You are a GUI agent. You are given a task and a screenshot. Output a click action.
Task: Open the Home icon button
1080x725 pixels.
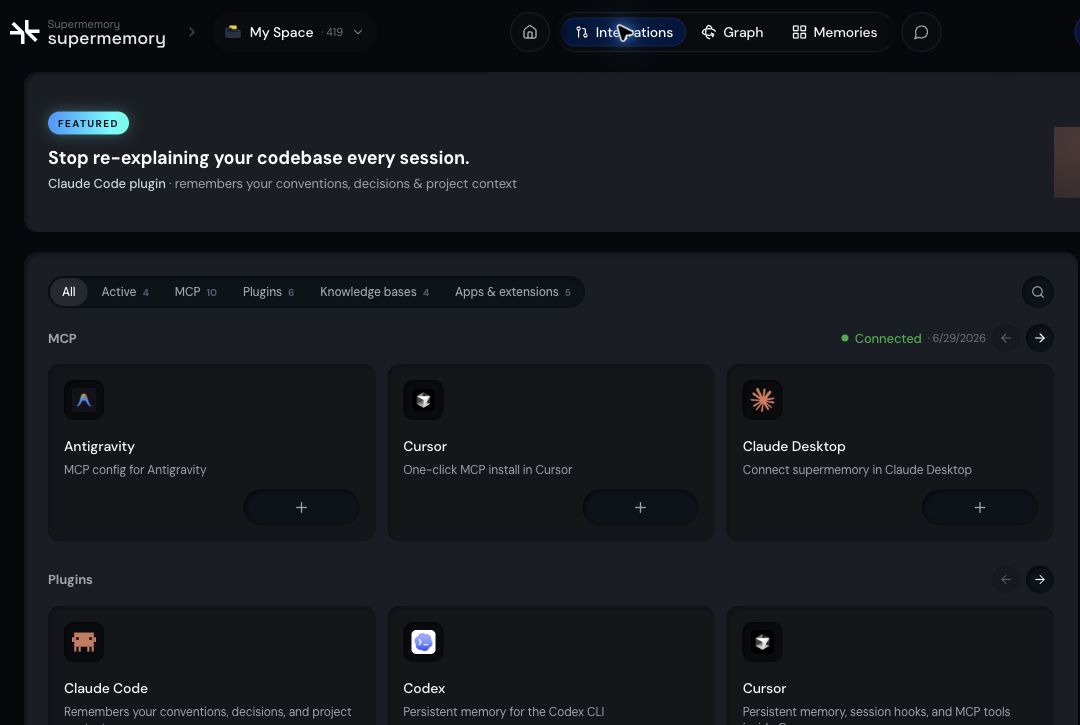point(530,32)
